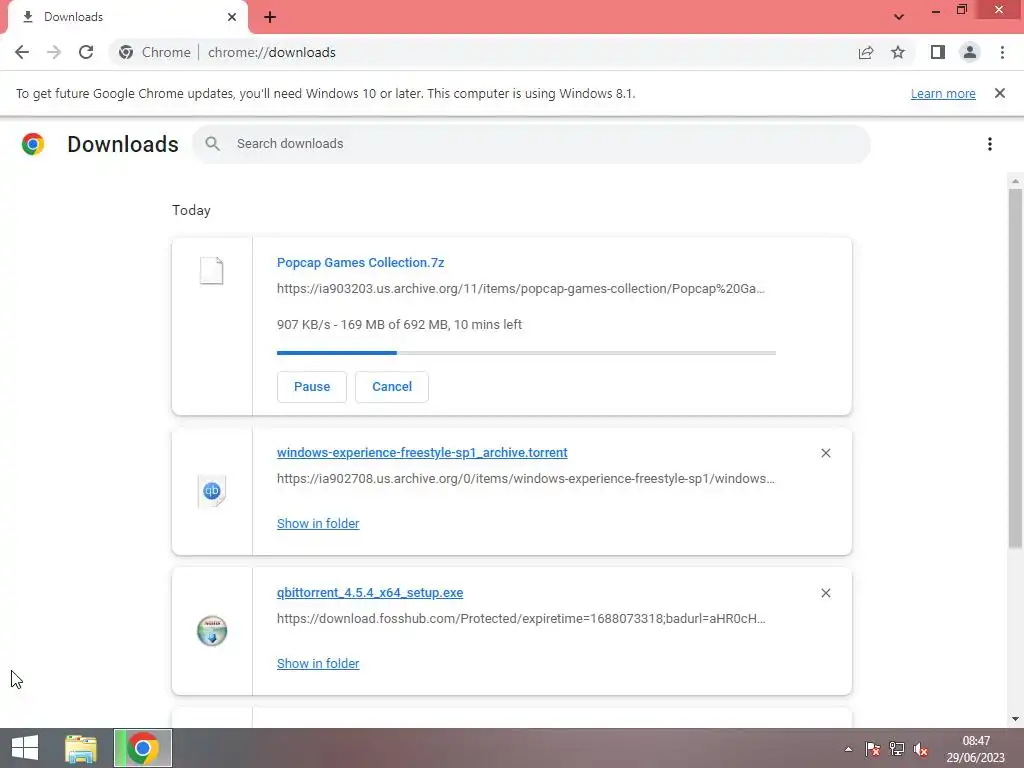Screen dimensions: 1024x768
Task: Remove qbittorrent setup from list
Action: point(825,593)
